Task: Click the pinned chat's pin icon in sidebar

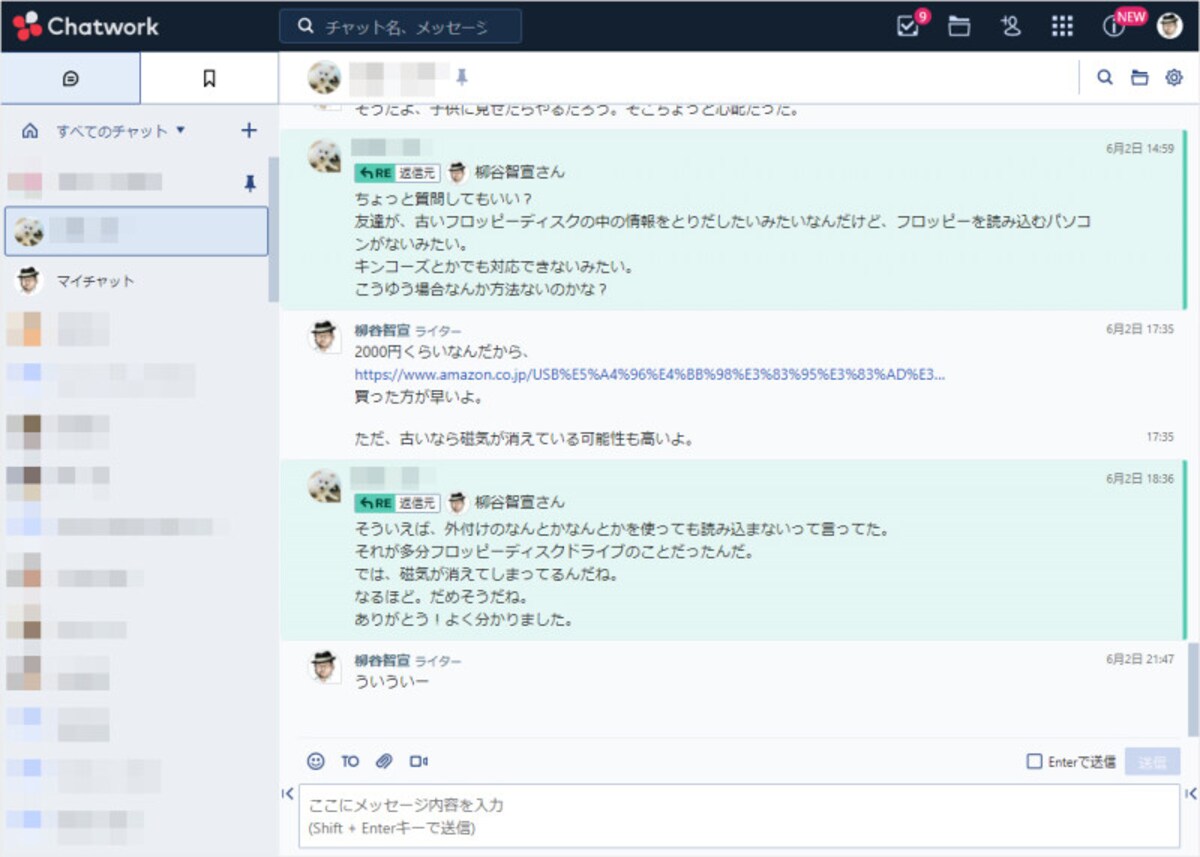Action: tap(250, 182)
